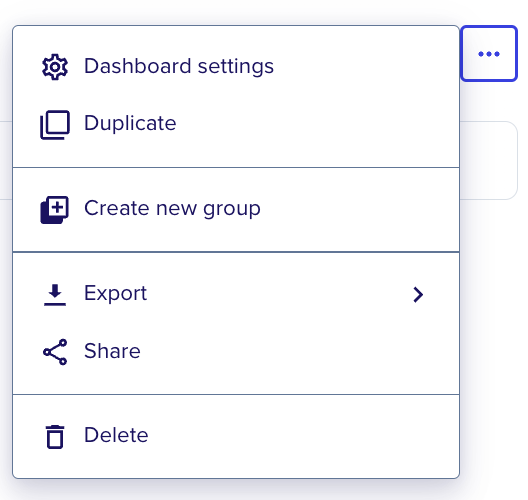The height and width of the screenshot is (500, 528).
Task: Click the plus-stack Create new group icon
Action: (x=55, y=210)
